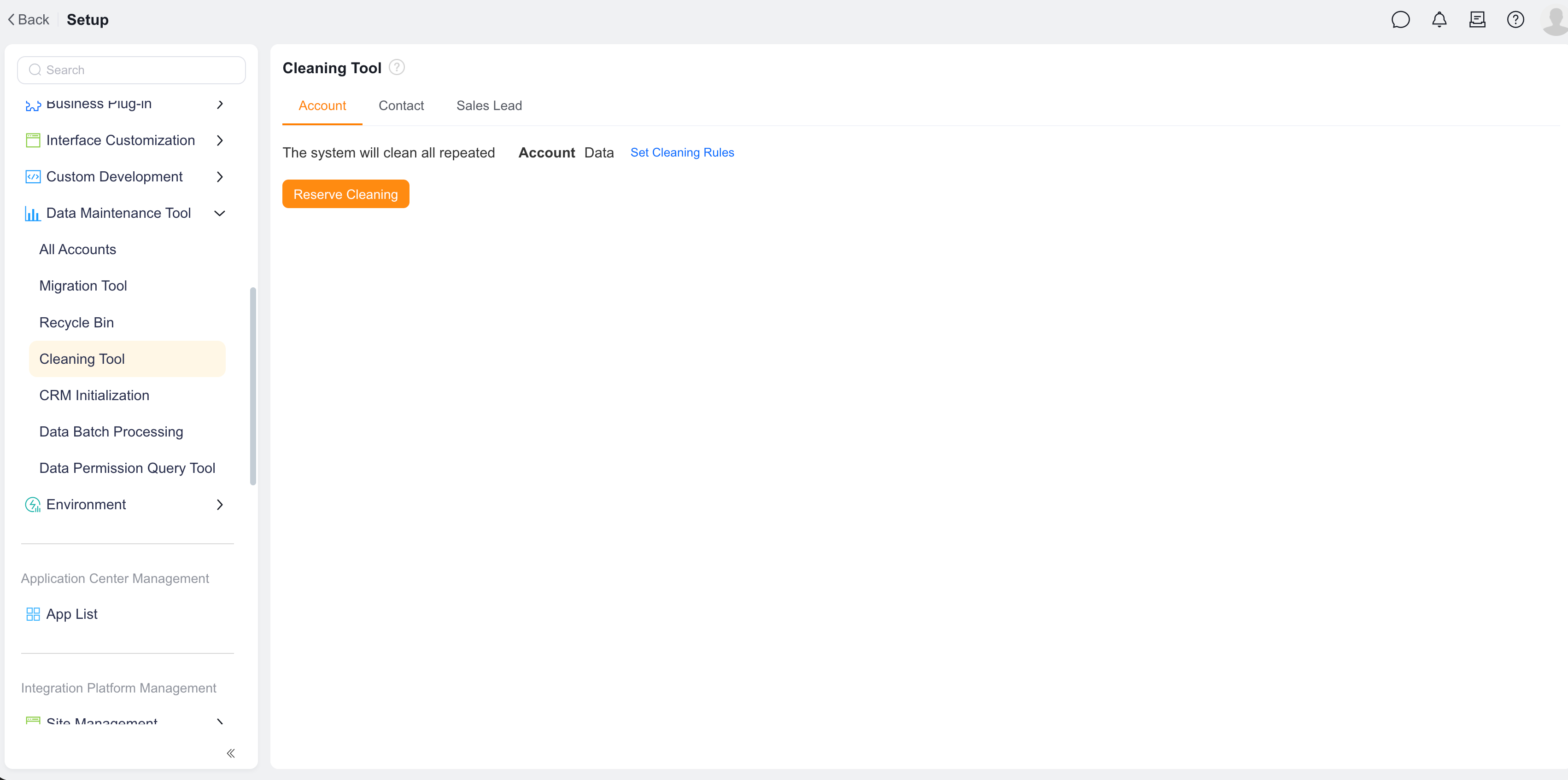
Task: Switch to the Sales Lead tab
Action: pyautogui.click(x=489, y=106)
